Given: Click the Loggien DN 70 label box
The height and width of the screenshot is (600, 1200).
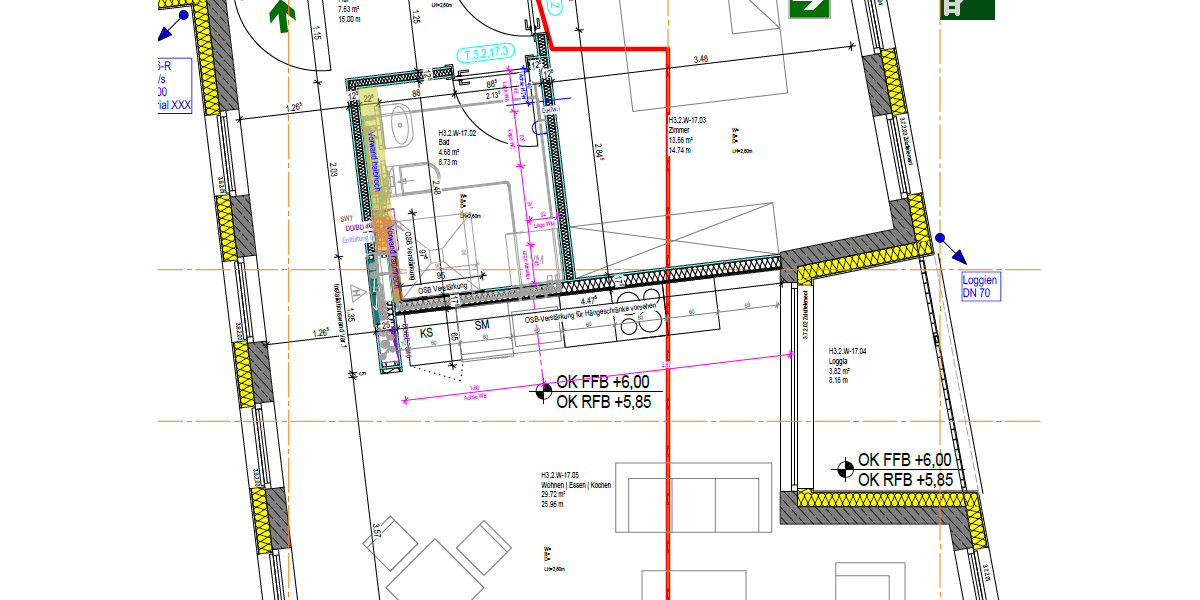Looking at the screenshot, I should coord(982,288).
